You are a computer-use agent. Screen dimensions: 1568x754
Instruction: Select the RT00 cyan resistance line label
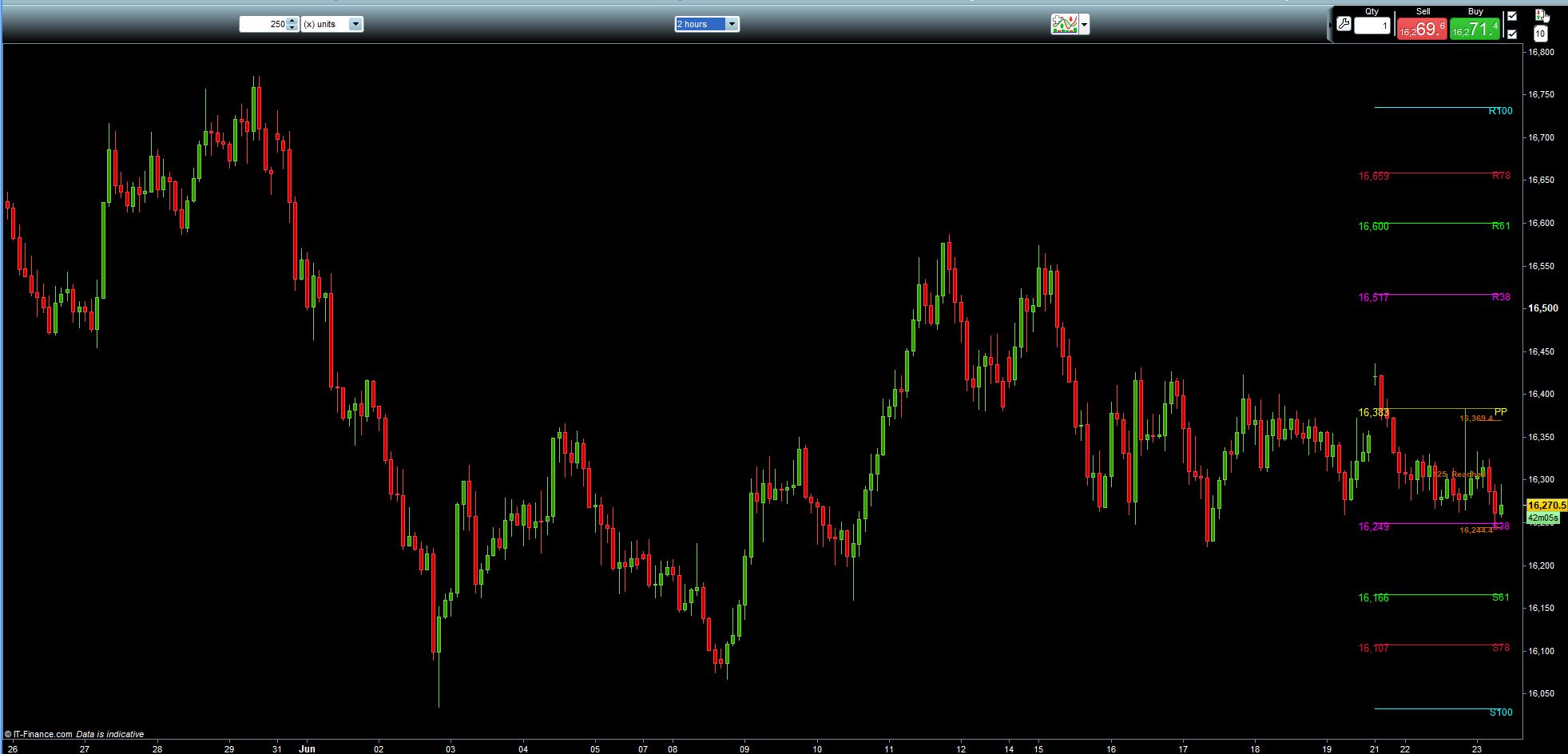[1500, 111]
